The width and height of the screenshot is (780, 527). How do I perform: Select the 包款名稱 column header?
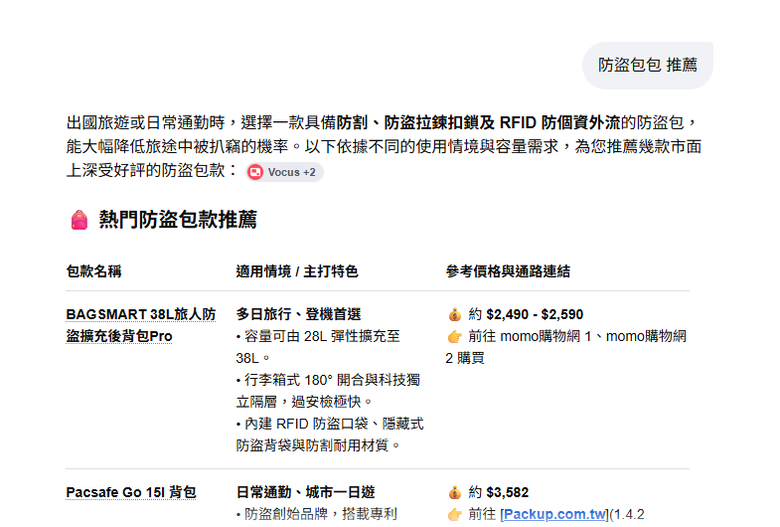[x=94, y=271]
